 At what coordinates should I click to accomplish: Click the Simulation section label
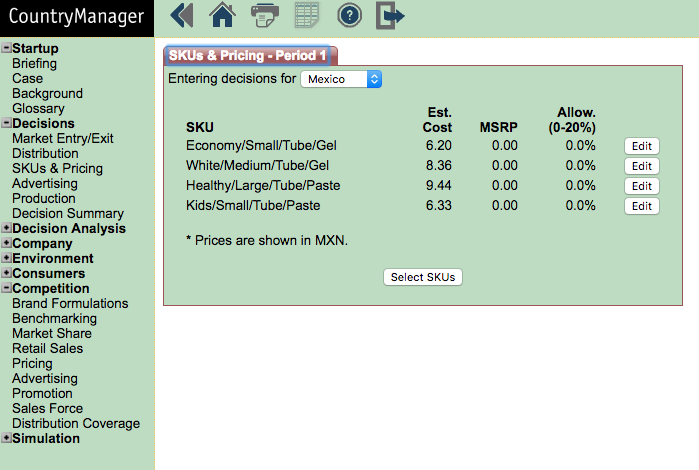tap(46, 438)
